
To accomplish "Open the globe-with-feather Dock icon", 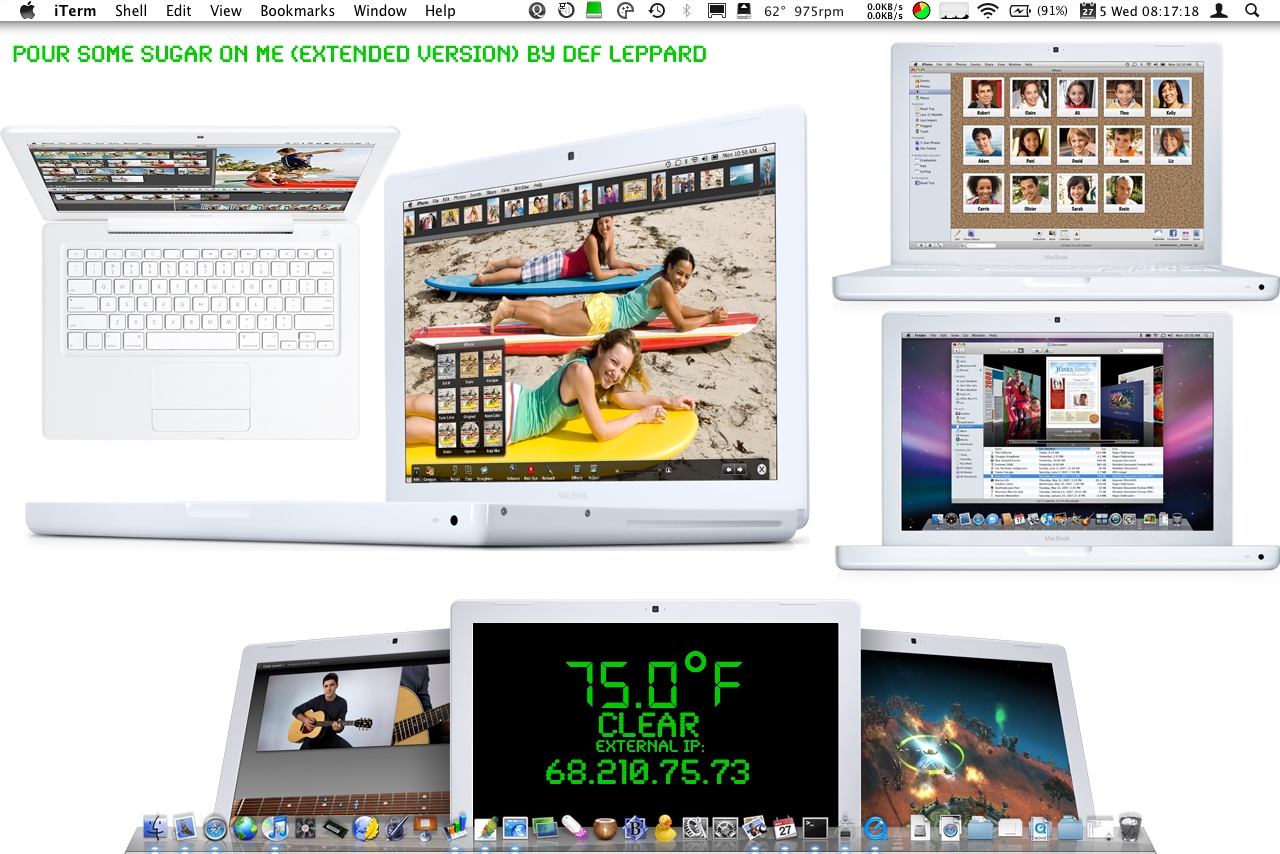I will tap(365, 827).
